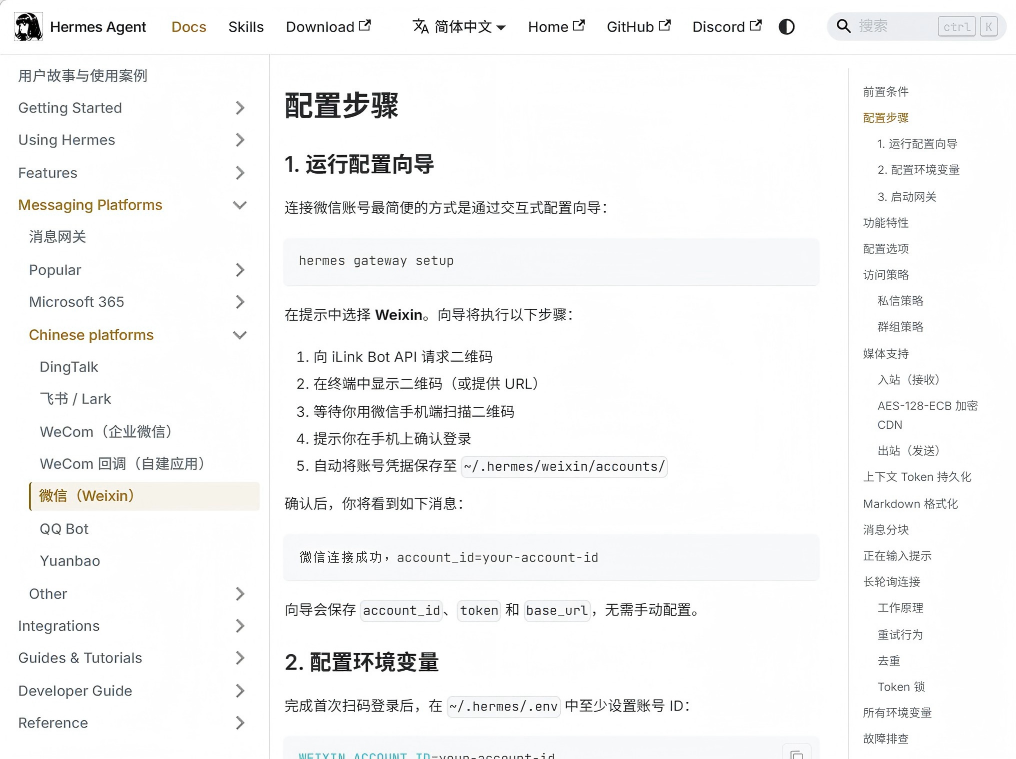
Task: Expand the Features section chevron
Action: [240, 173]
